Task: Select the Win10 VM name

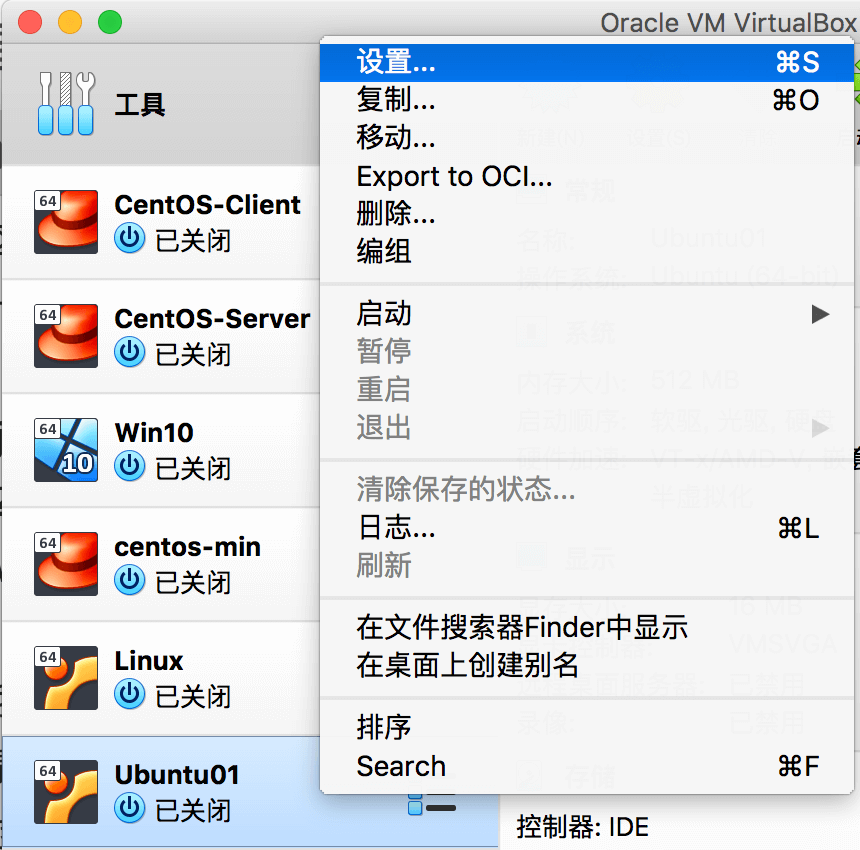Action: click(154, 433)
